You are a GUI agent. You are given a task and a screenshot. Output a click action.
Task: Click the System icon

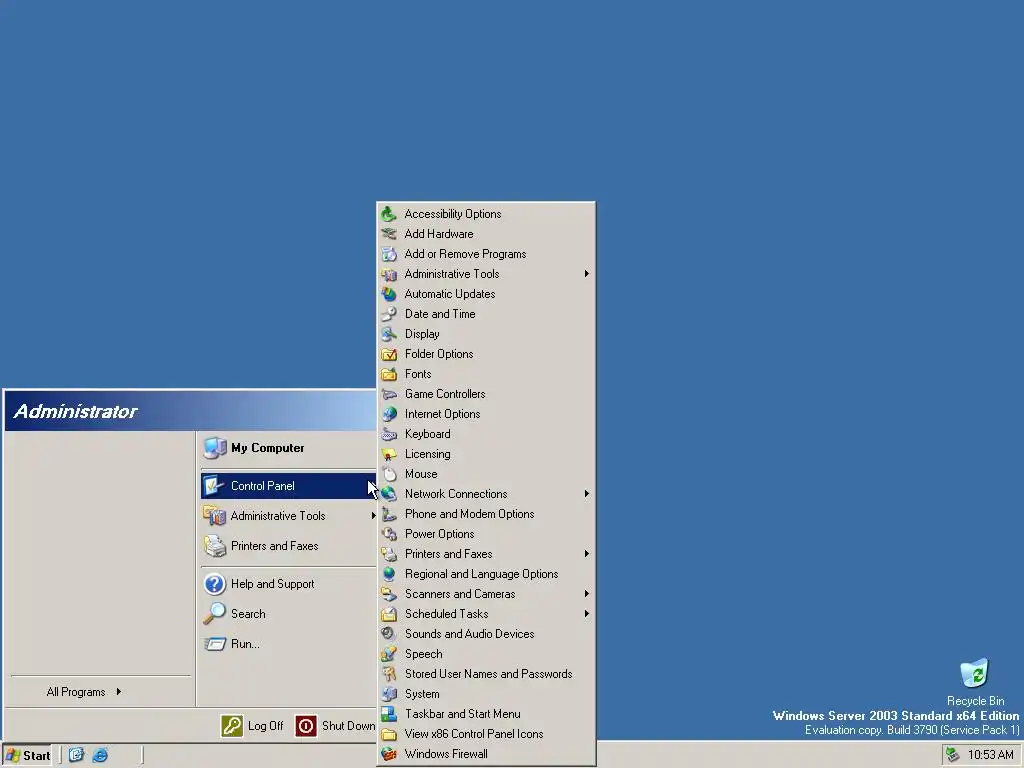click(389, 694)
